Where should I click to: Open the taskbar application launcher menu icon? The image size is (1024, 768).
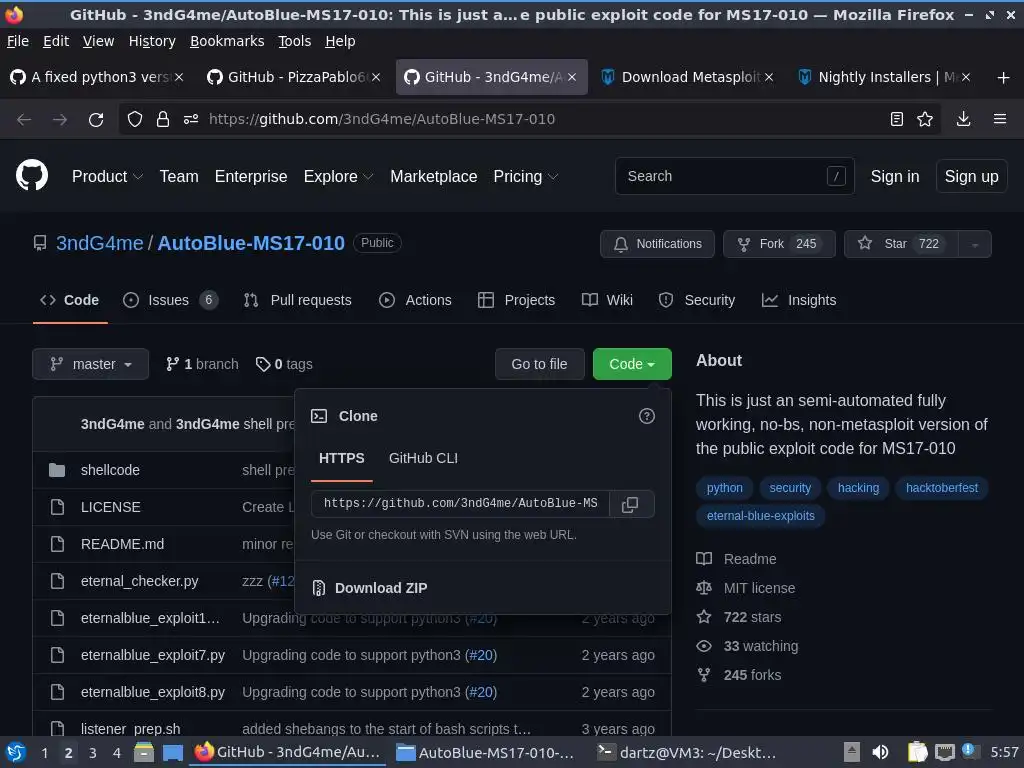pos(16,752)
